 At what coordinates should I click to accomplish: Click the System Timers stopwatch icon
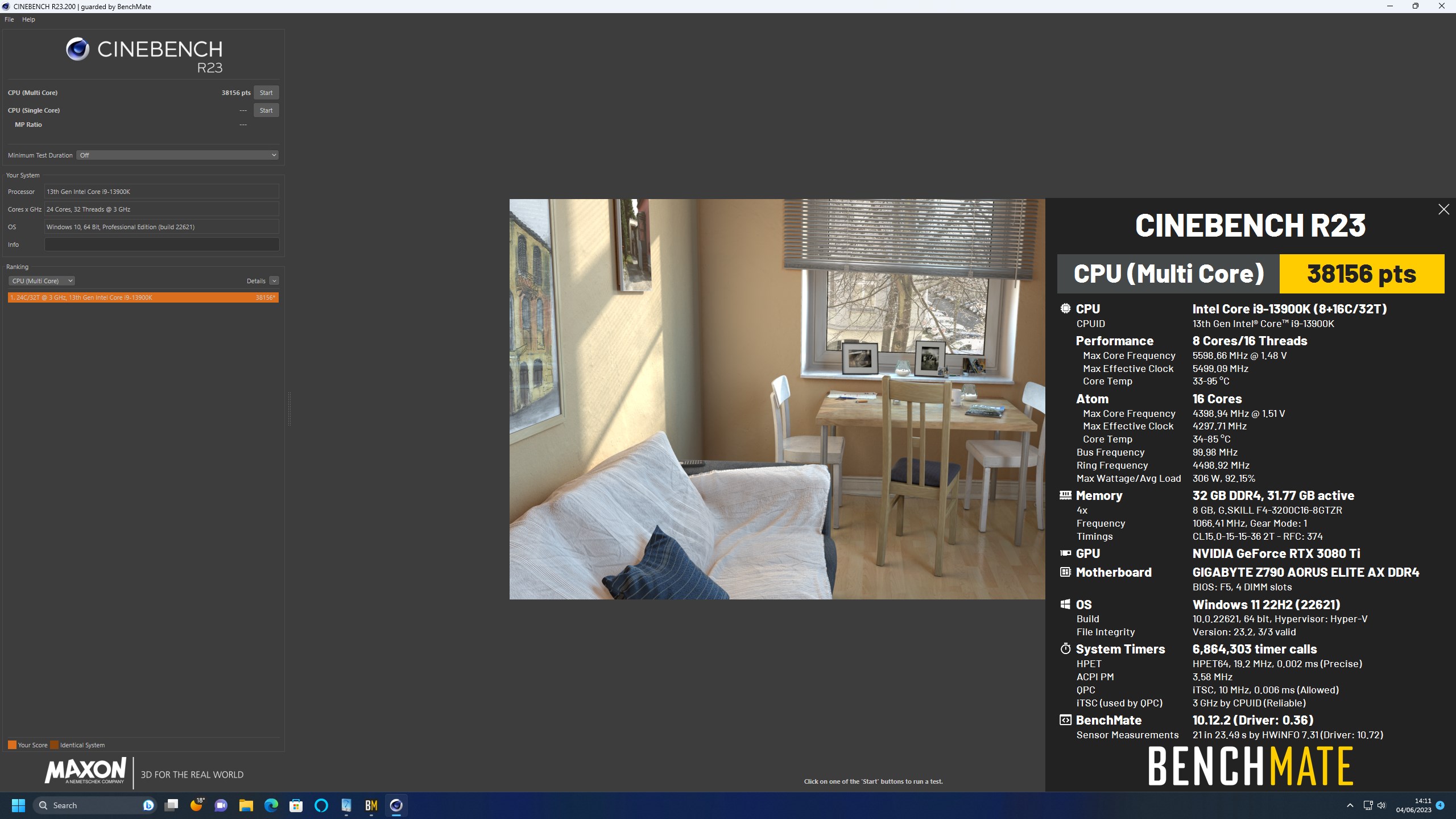pyautogui.click(x=1065, y=648)
